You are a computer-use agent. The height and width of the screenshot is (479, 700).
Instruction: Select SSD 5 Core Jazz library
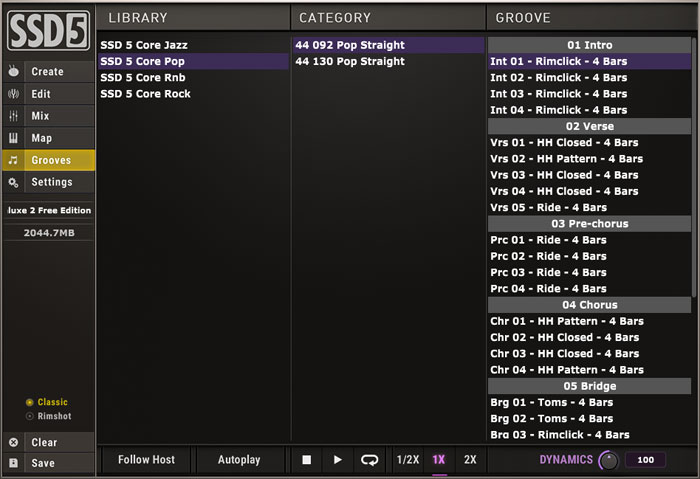coord(193,45)
